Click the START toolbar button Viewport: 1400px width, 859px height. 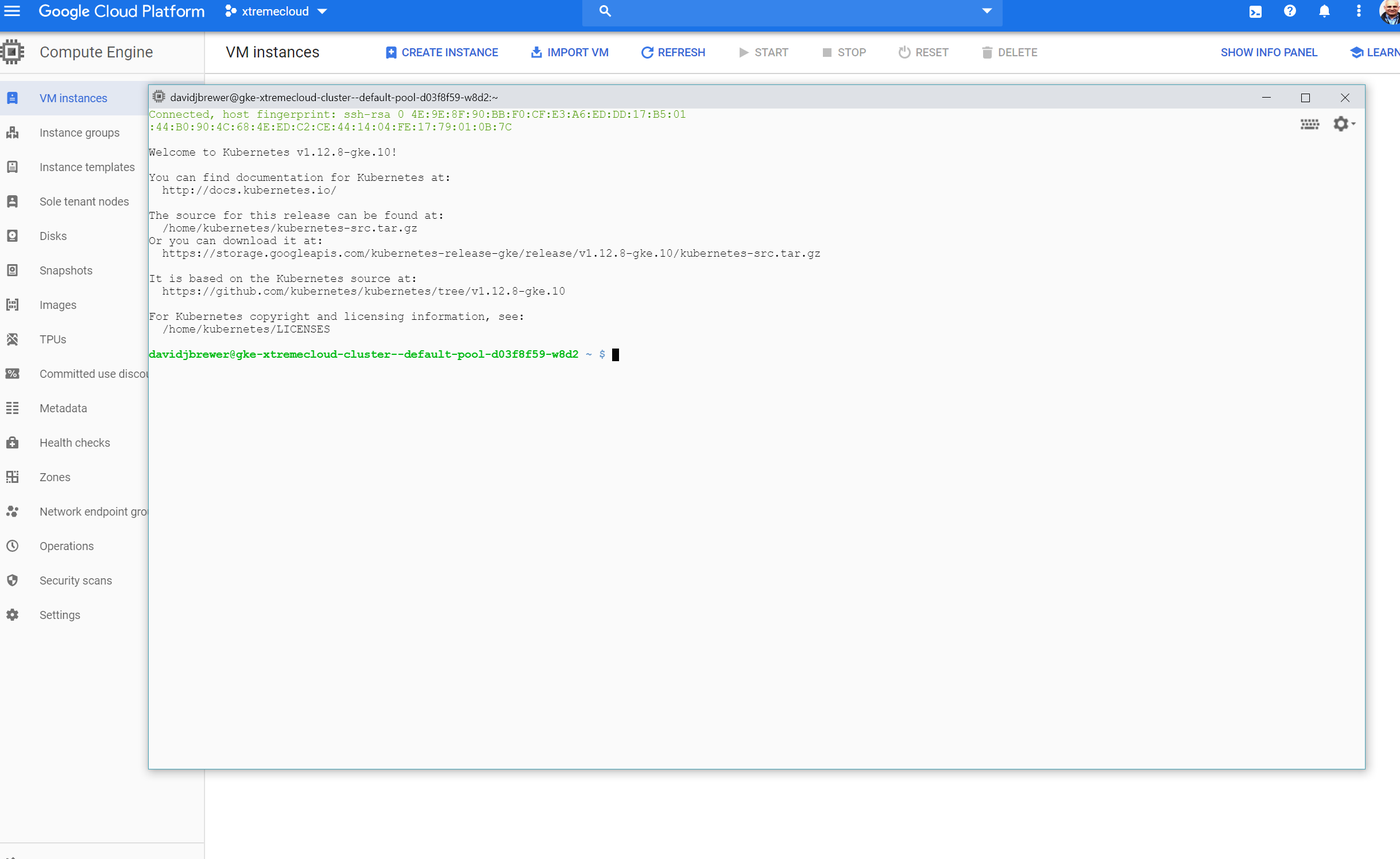coord(763,52)
